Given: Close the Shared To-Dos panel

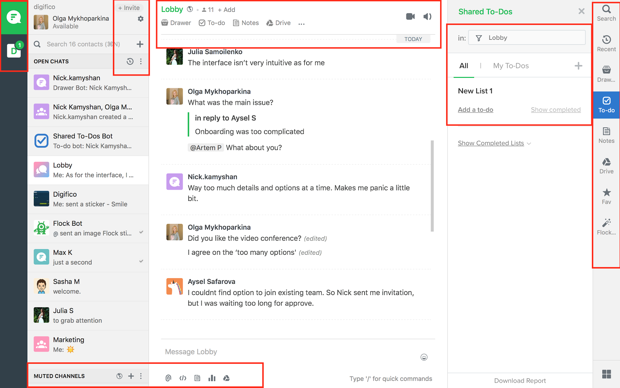Looking at the screenshot, I should point(581,11).
